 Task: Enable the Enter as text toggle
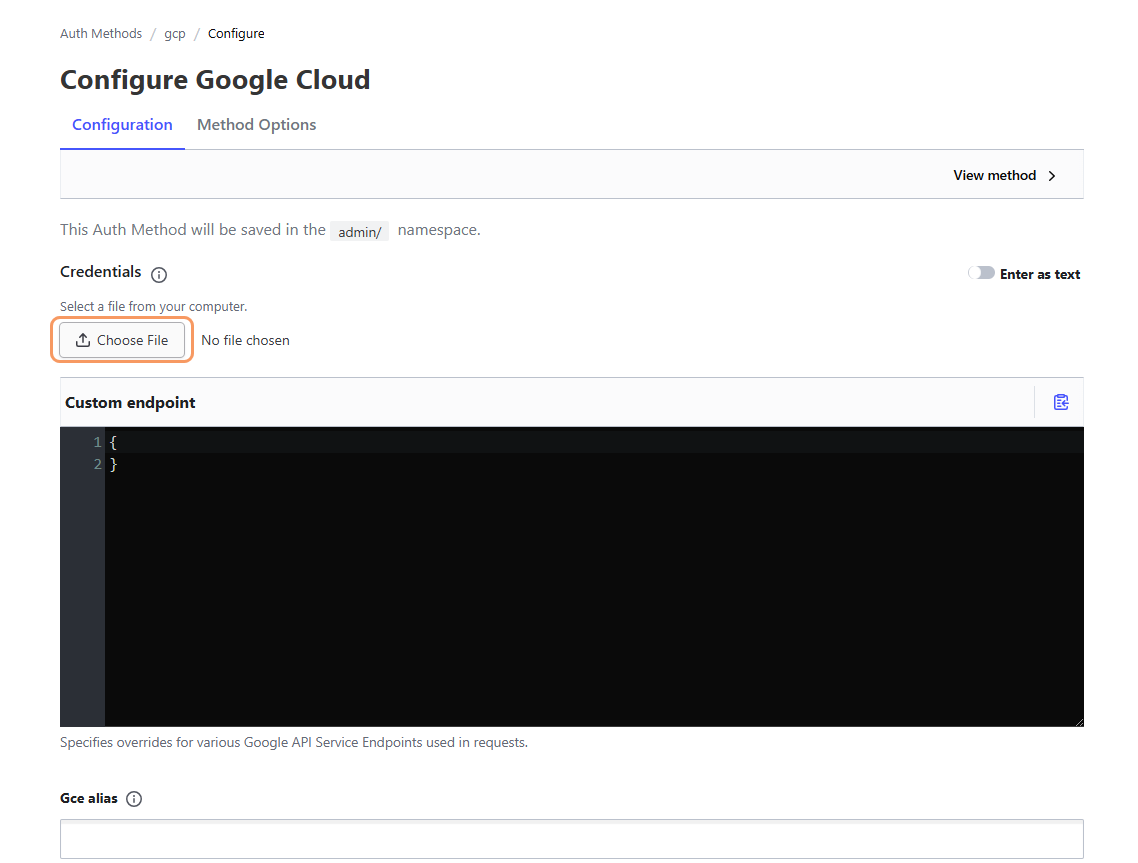[980, 272]
